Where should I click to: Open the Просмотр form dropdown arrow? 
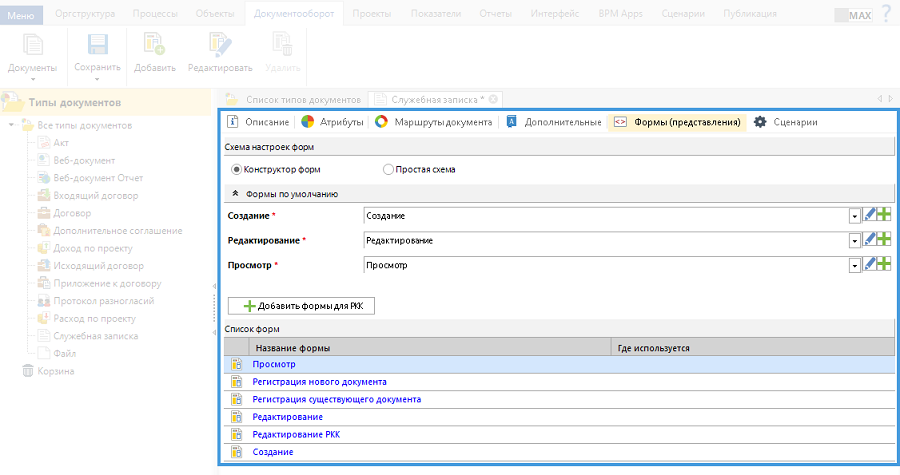click(x=855, y=266)
